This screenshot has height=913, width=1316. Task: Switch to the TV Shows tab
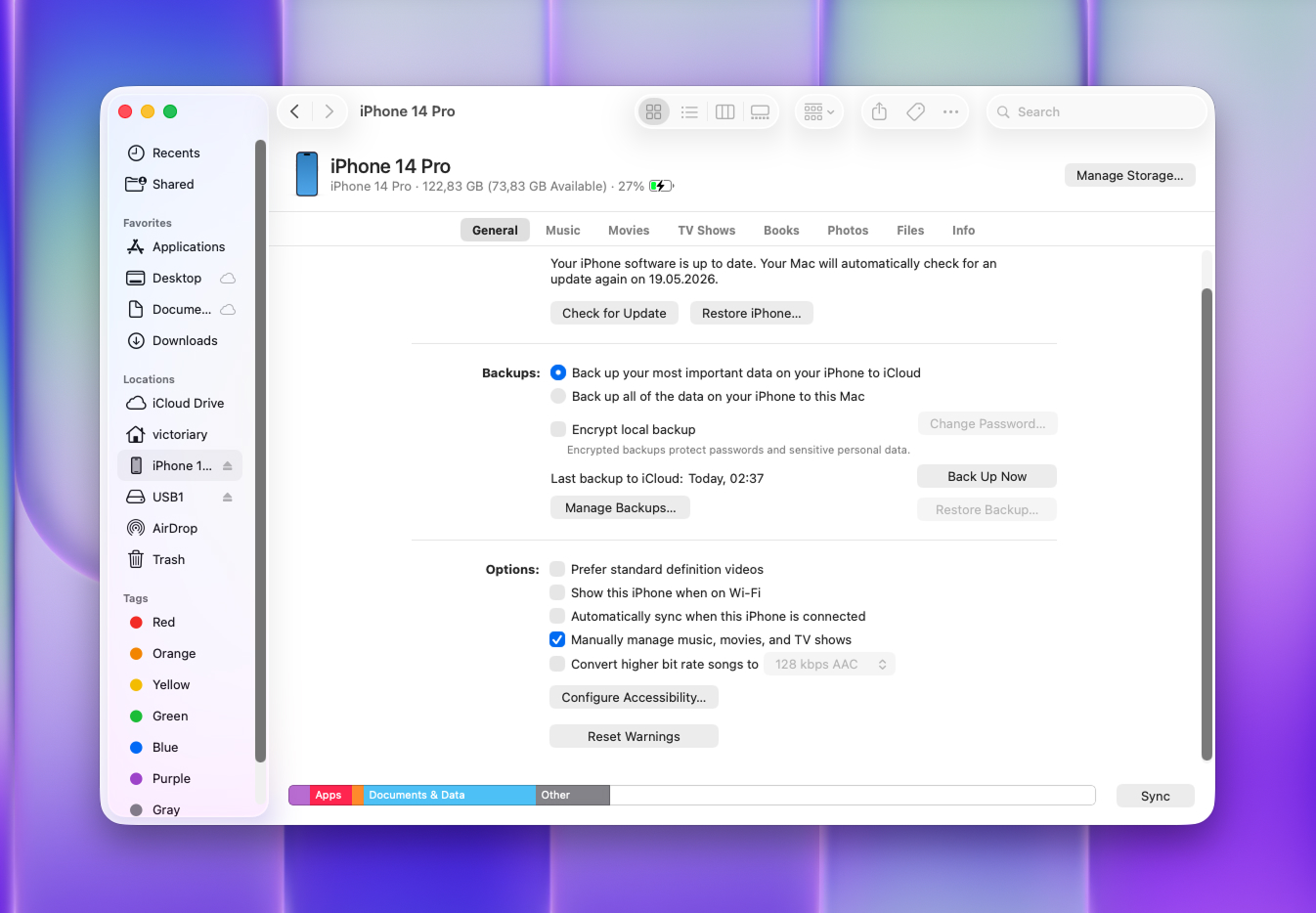tap(707, 231)
